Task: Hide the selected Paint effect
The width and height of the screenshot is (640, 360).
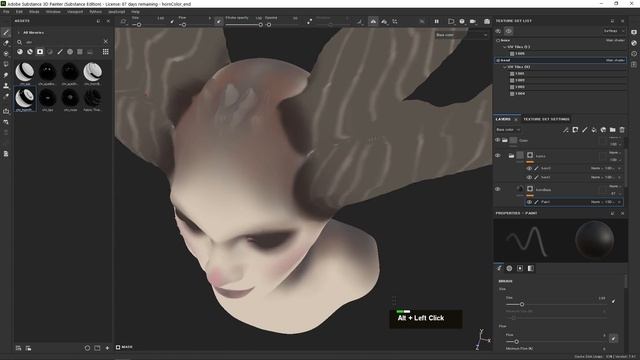Action: (x=529, y=202)
